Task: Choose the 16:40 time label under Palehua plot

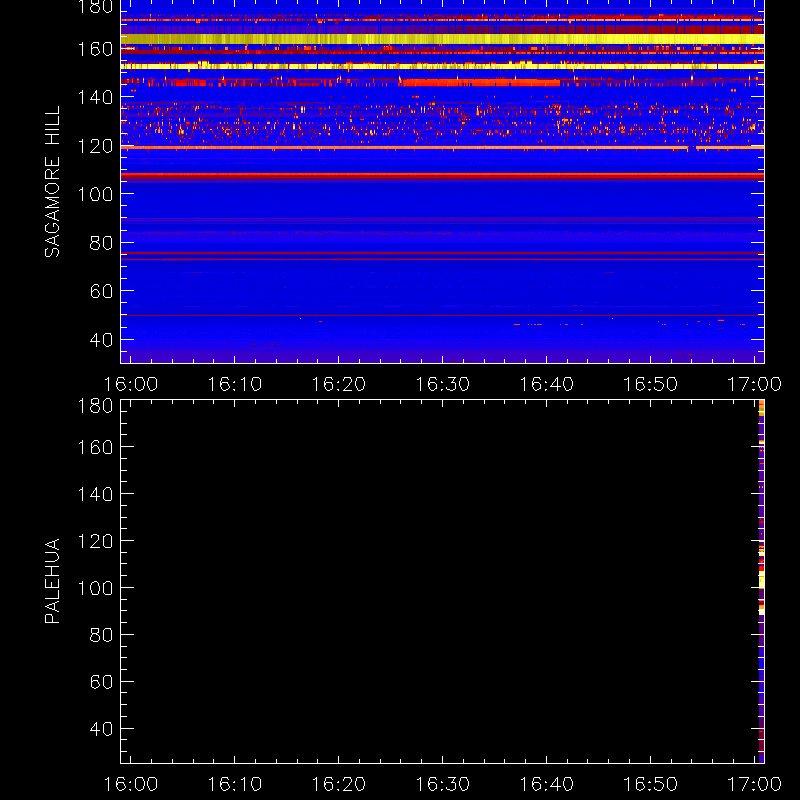Action: pos(546,784)
